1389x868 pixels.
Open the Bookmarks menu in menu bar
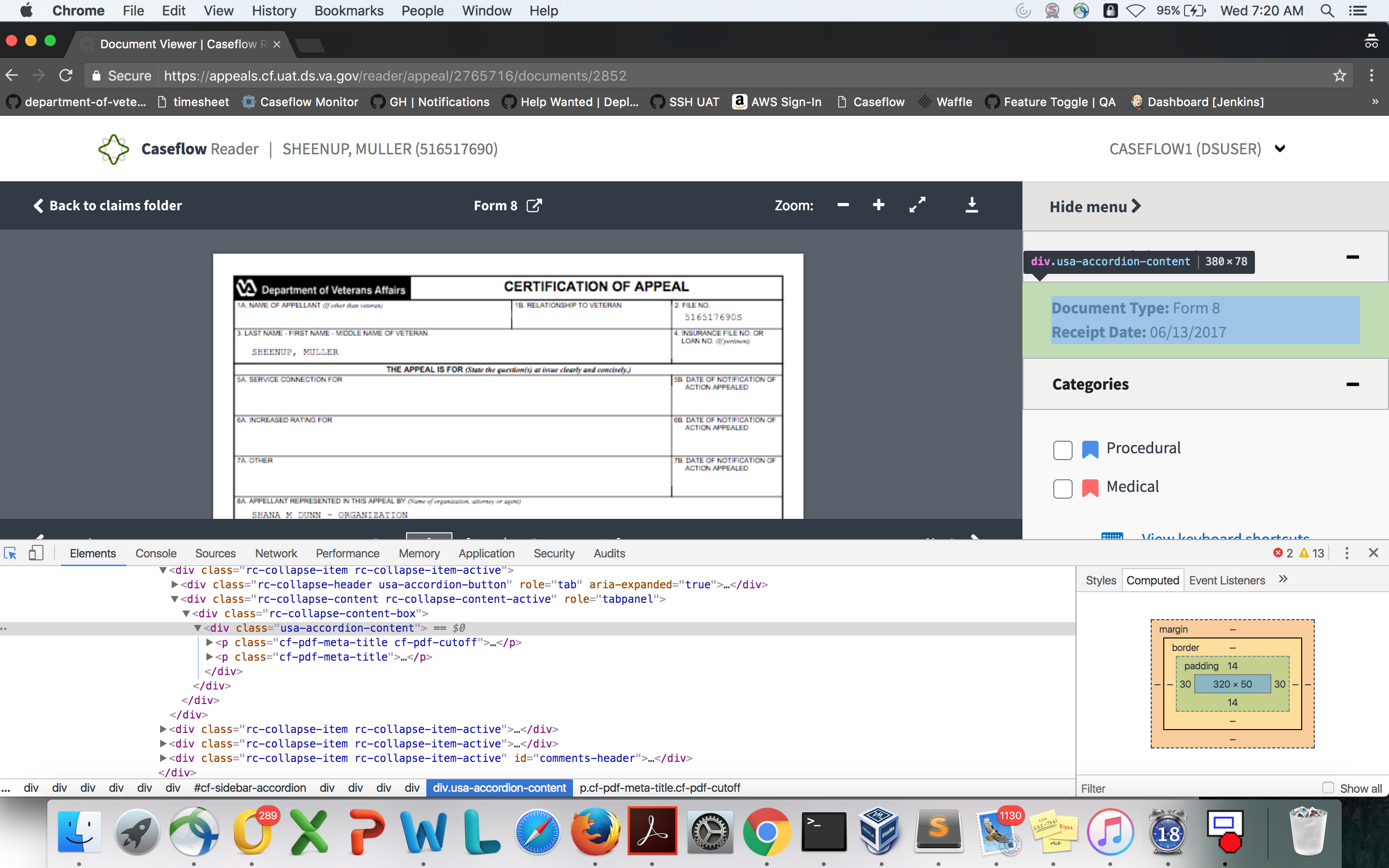348,10
